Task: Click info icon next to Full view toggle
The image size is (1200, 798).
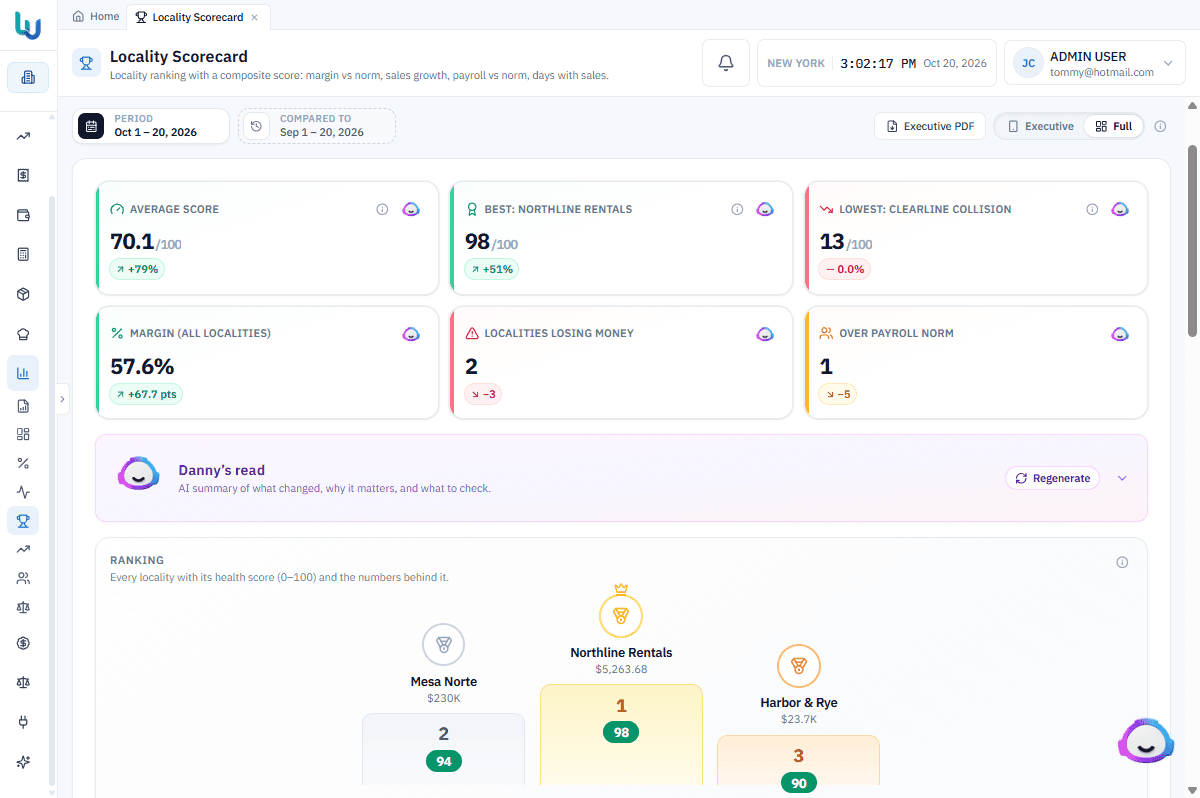Action: click(x=1160, y=126)
